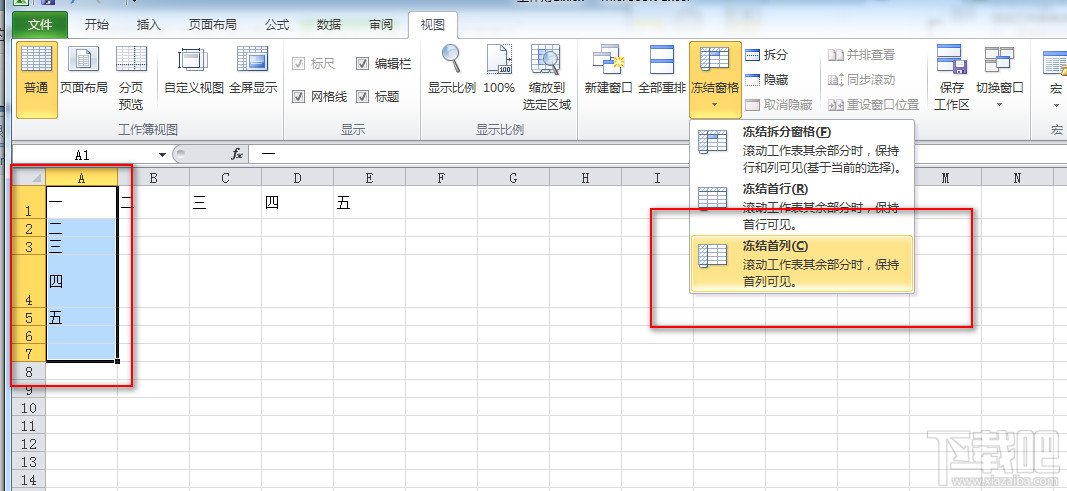Image resolution: width=1067 pixels, height=491 pixels.
Task: Click cell C1 containing 三
Action: [225, 203]
